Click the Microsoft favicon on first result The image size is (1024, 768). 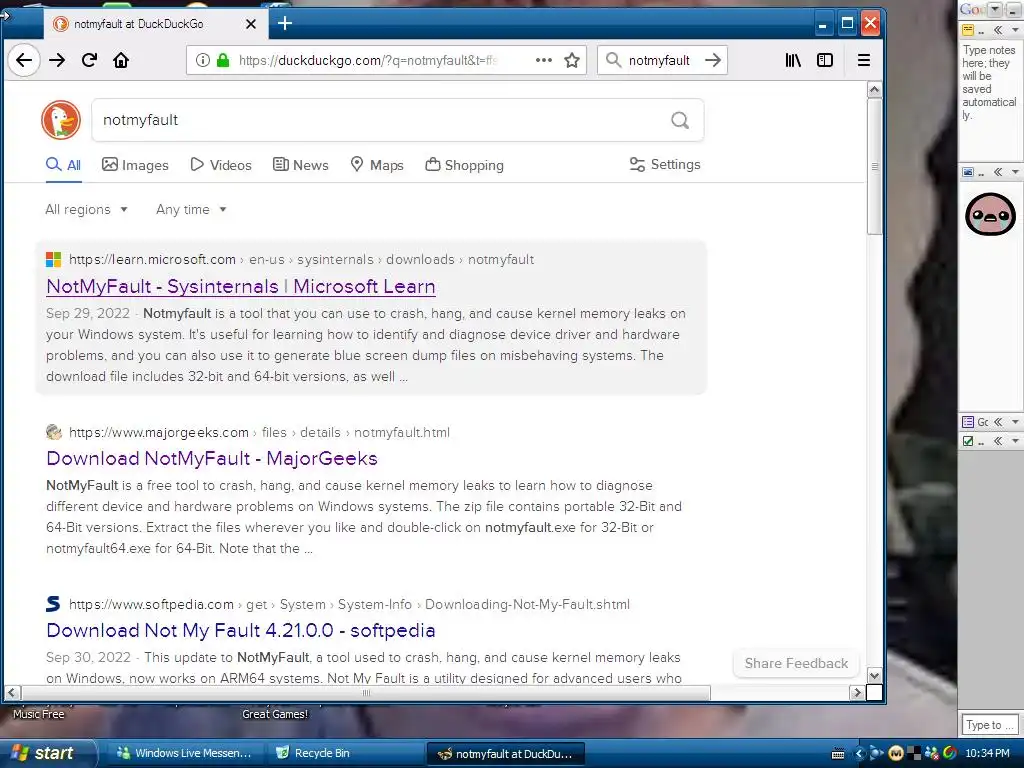point(54,259)
